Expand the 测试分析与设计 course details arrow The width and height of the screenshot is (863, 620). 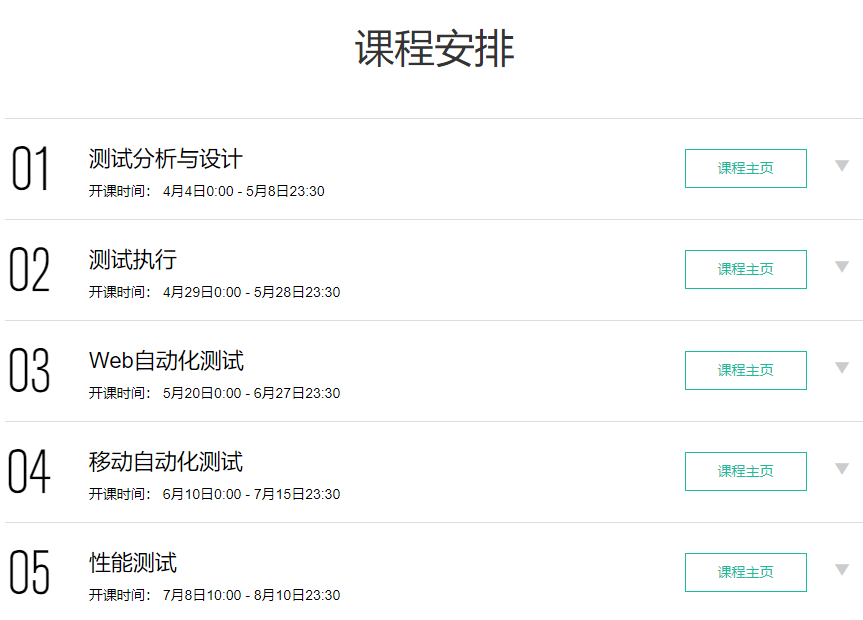coord(842,166)
